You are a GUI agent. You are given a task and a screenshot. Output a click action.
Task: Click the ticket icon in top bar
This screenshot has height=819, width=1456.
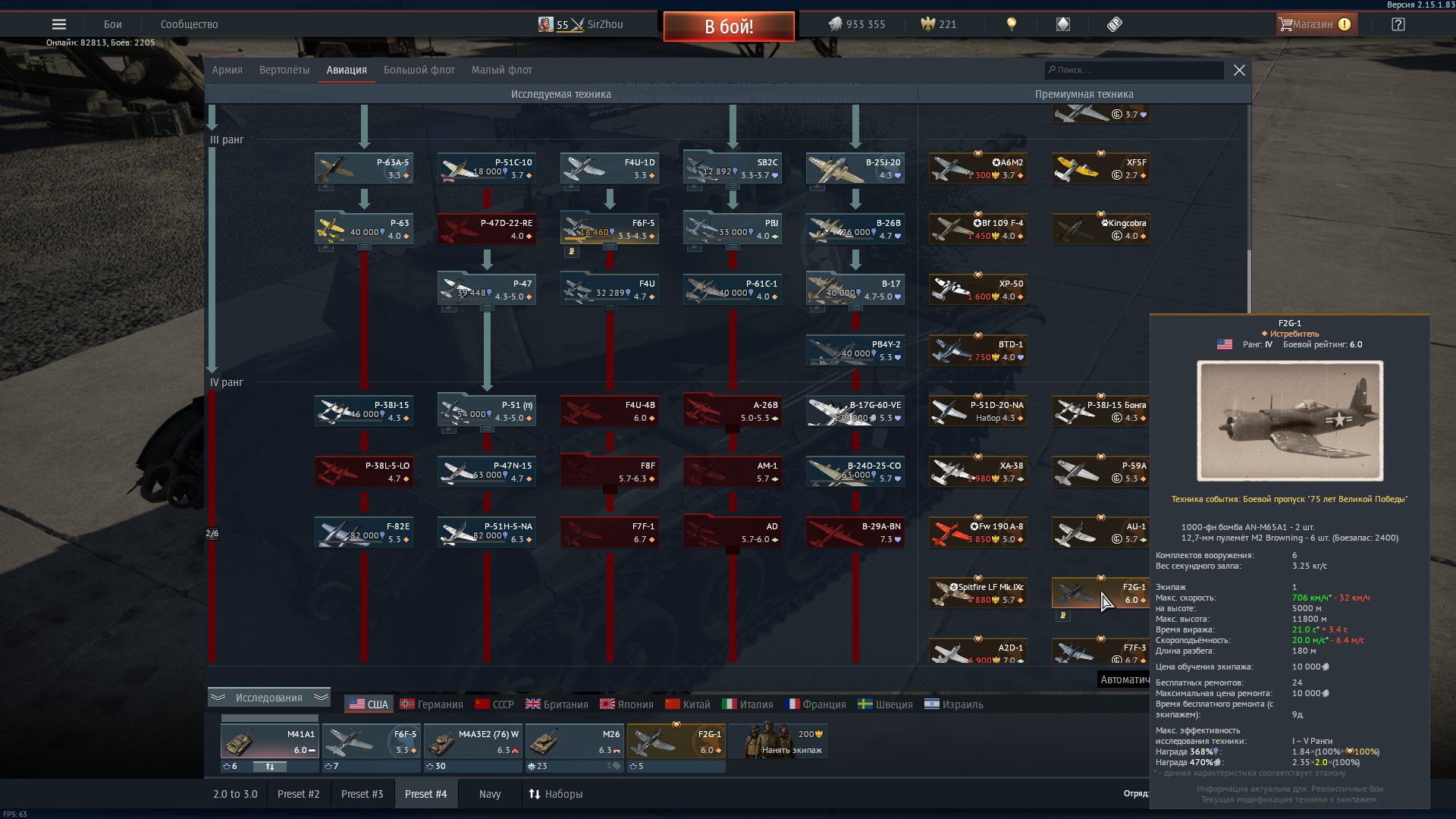(1114, 24)
